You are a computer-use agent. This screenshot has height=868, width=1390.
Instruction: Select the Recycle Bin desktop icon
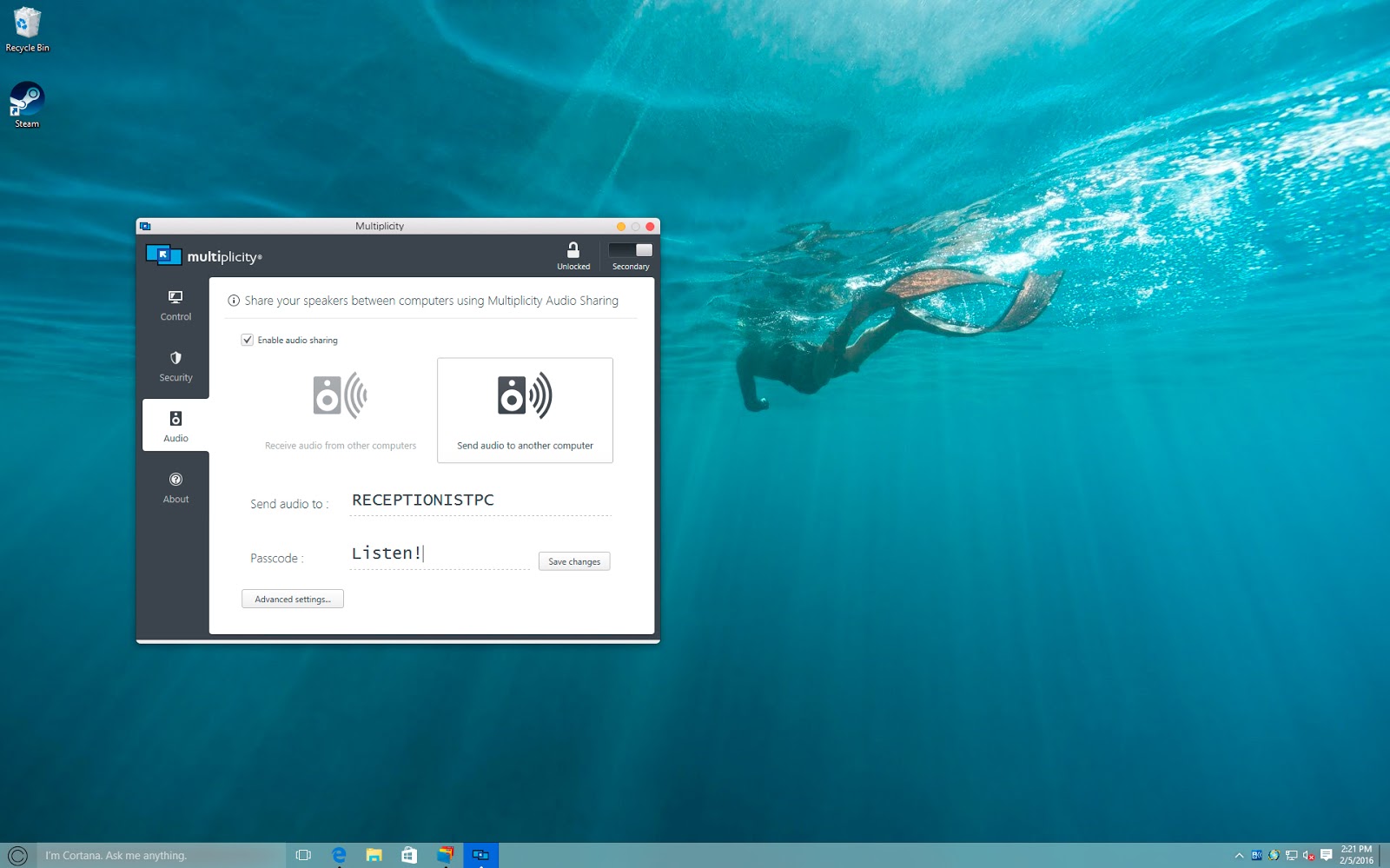(27, 30)
